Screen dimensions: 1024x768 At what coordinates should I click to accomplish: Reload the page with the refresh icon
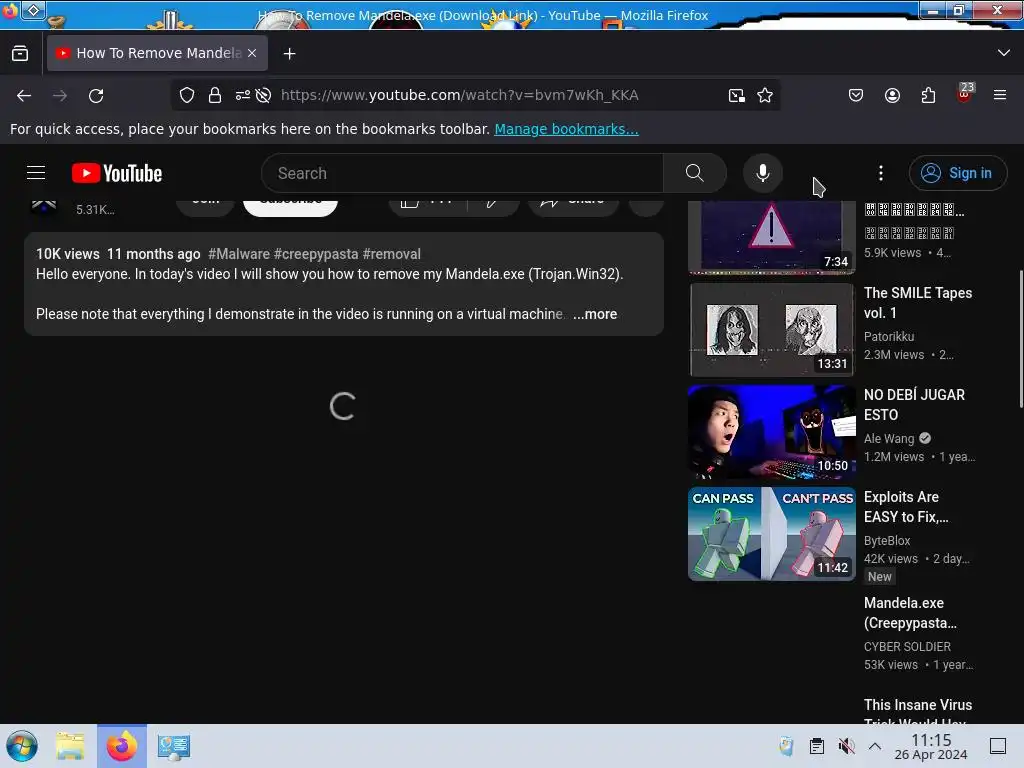click(96, 96)
